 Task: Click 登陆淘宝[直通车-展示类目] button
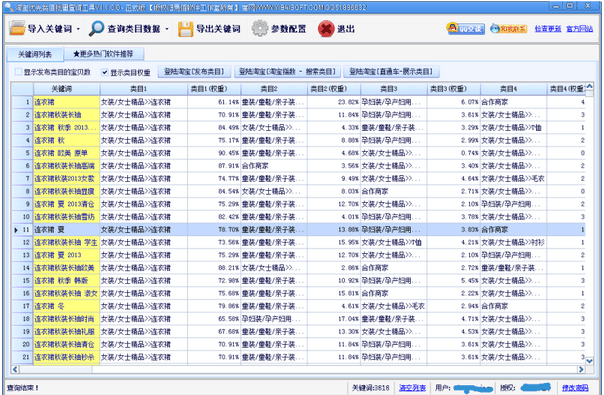pyautogui.click(x=391, y=71)
